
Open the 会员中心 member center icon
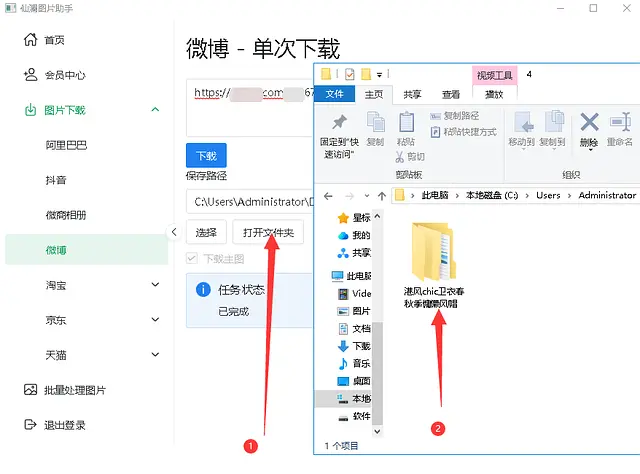(31, 75)
